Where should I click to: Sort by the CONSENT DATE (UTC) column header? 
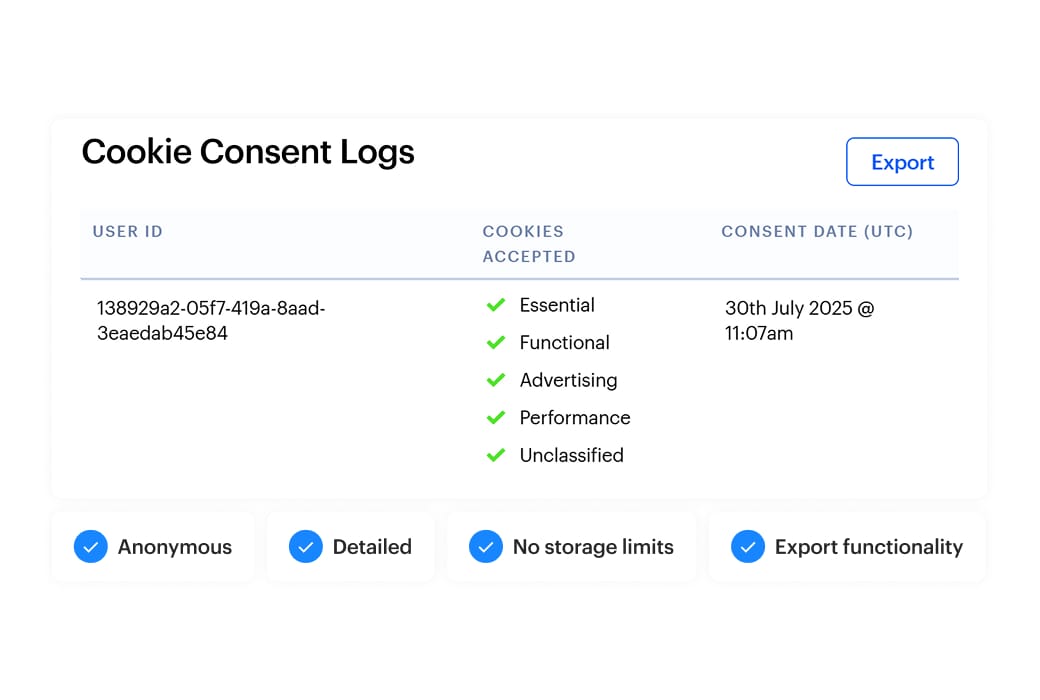click(x=817, y=231)
